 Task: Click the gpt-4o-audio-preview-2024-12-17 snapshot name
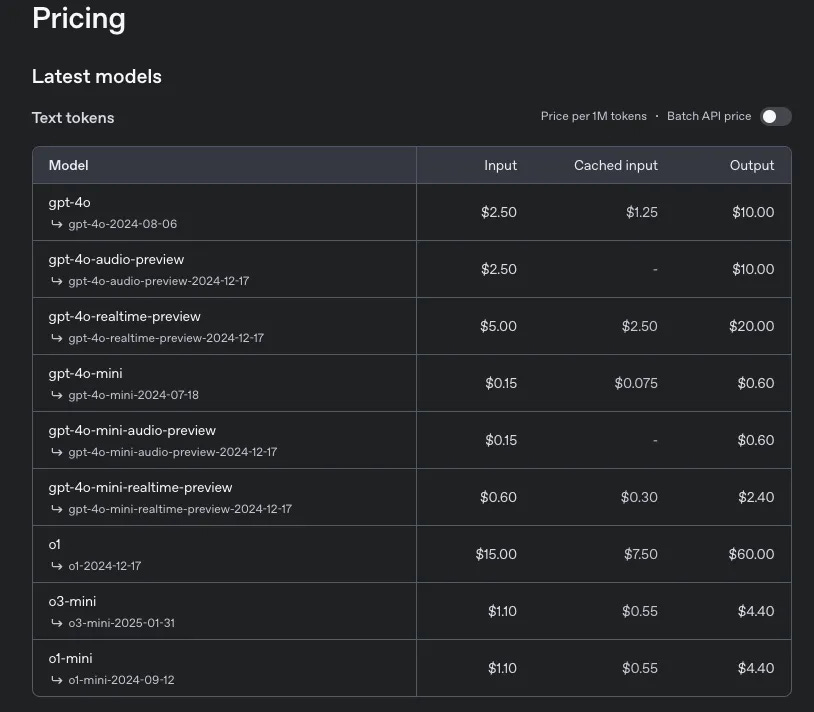pyautogui.click(x=159, y=281)
